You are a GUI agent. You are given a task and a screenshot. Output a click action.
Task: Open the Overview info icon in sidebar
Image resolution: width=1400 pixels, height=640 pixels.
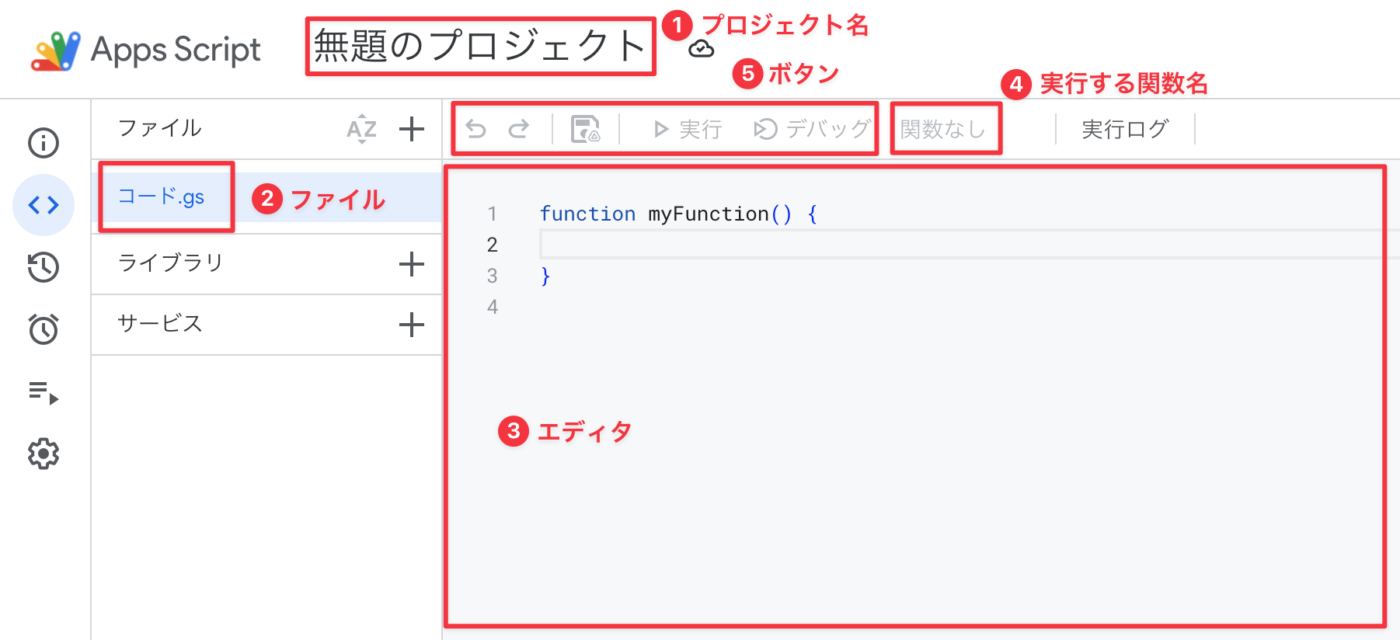43,143
